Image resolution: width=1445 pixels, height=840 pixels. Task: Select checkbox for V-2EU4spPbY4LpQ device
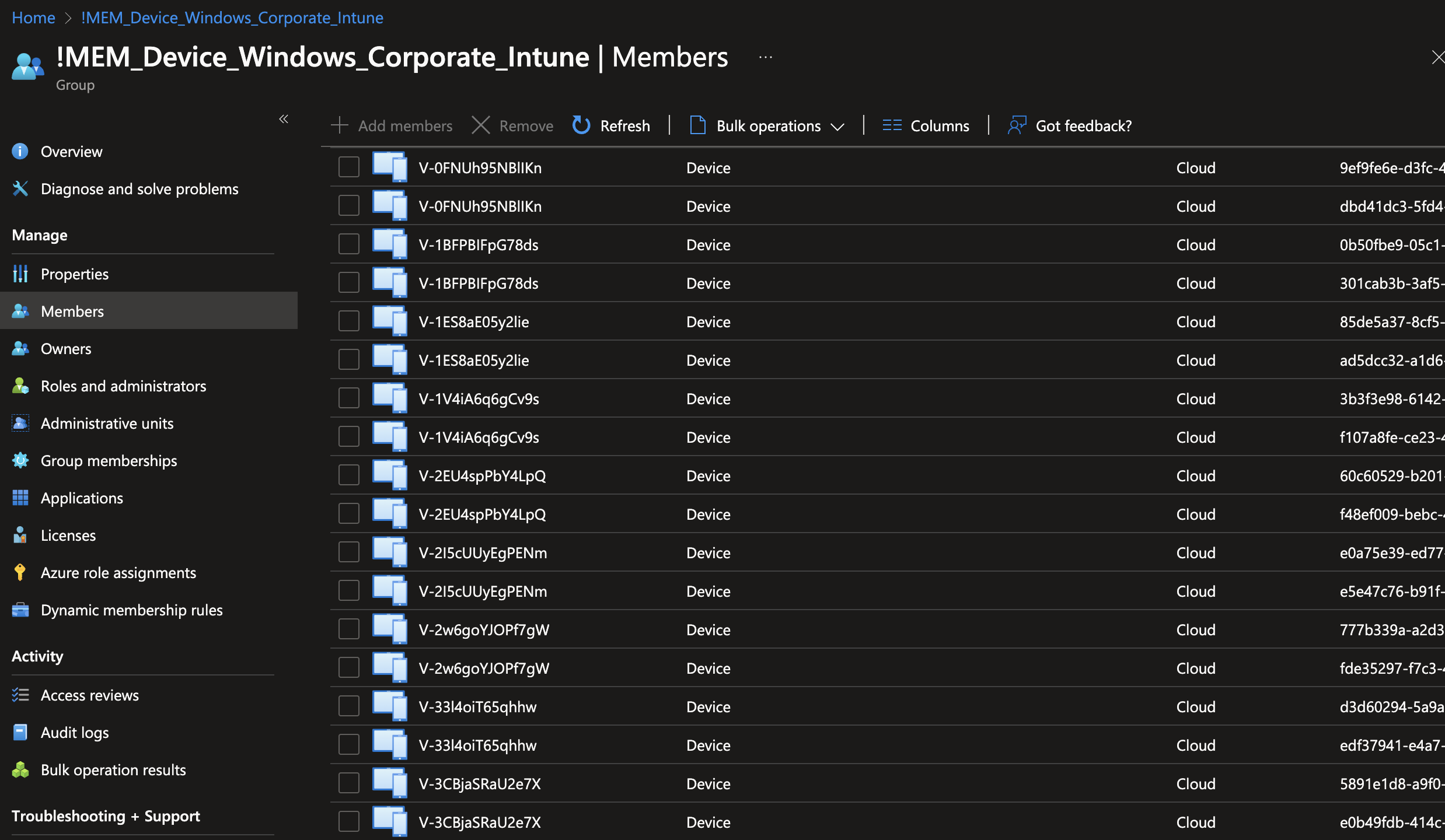(349, 475)
